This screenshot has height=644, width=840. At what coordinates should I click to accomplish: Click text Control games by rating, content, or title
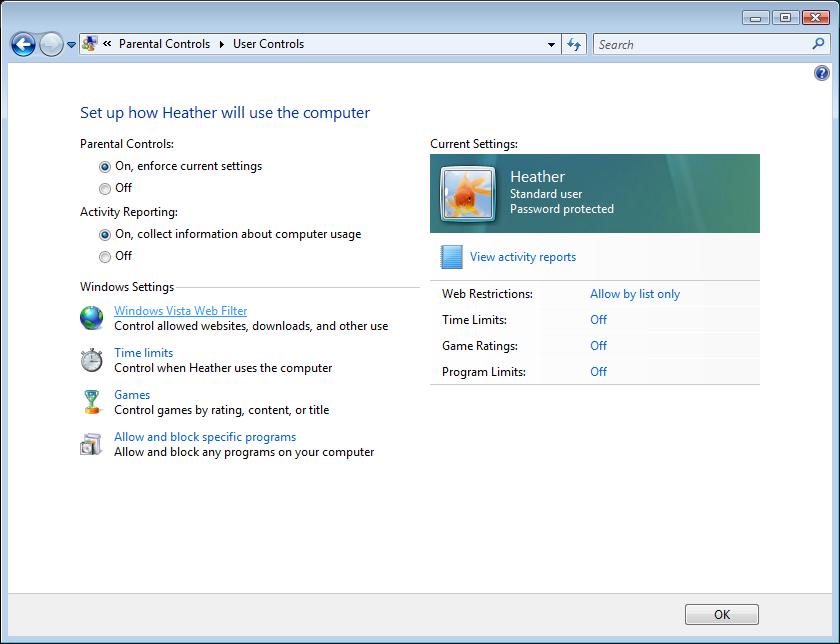222,410
